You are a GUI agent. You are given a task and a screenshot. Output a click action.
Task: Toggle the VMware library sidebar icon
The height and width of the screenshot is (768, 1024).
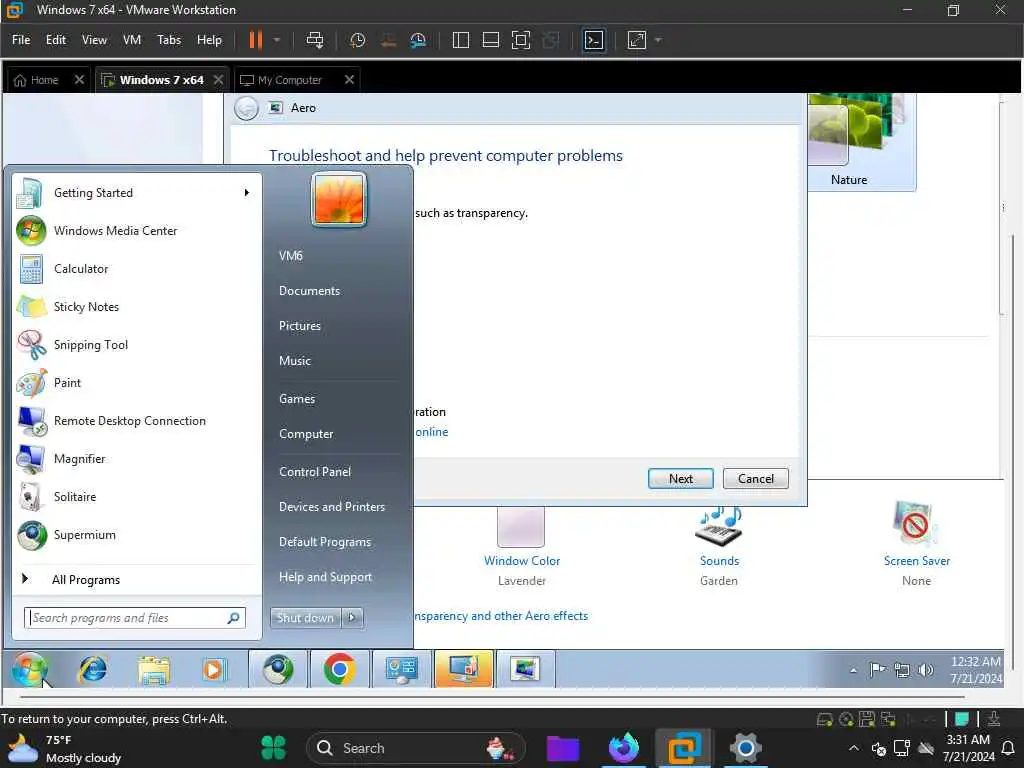pyautogui.click(x=460, y=40)
